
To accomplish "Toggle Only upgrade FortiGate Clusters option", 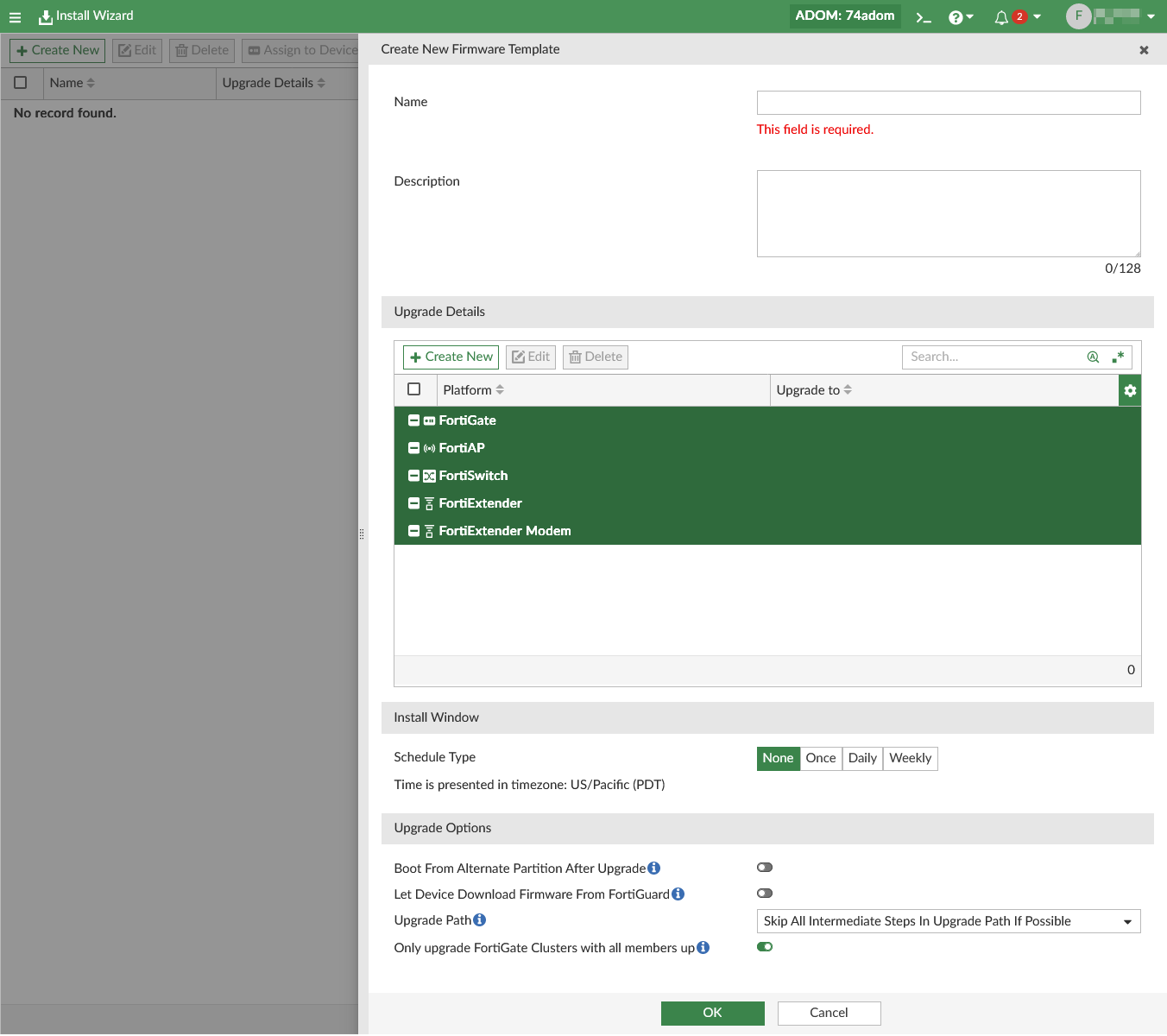I will 765,947.
